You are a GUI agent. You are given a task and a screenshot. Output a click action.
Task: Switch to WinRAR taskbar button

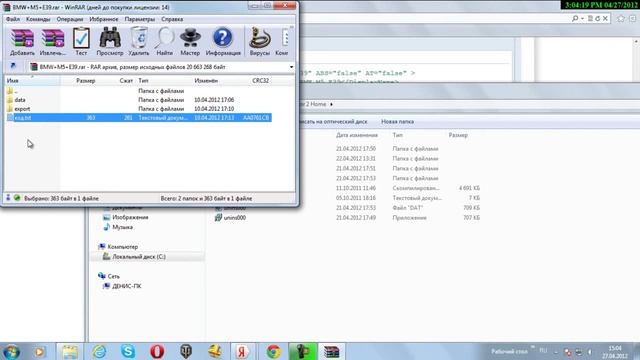tap(331, 351)
